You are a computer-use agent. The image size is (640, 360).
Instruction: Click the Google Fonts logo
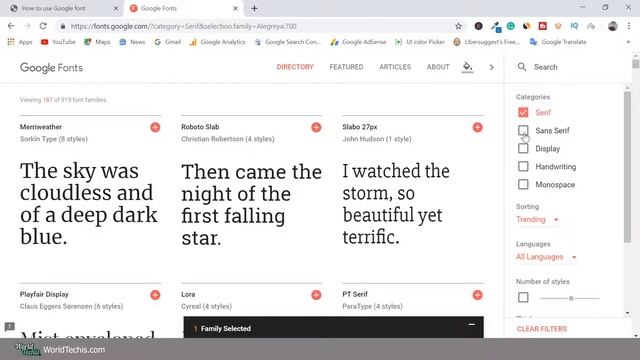click(51, 67)
